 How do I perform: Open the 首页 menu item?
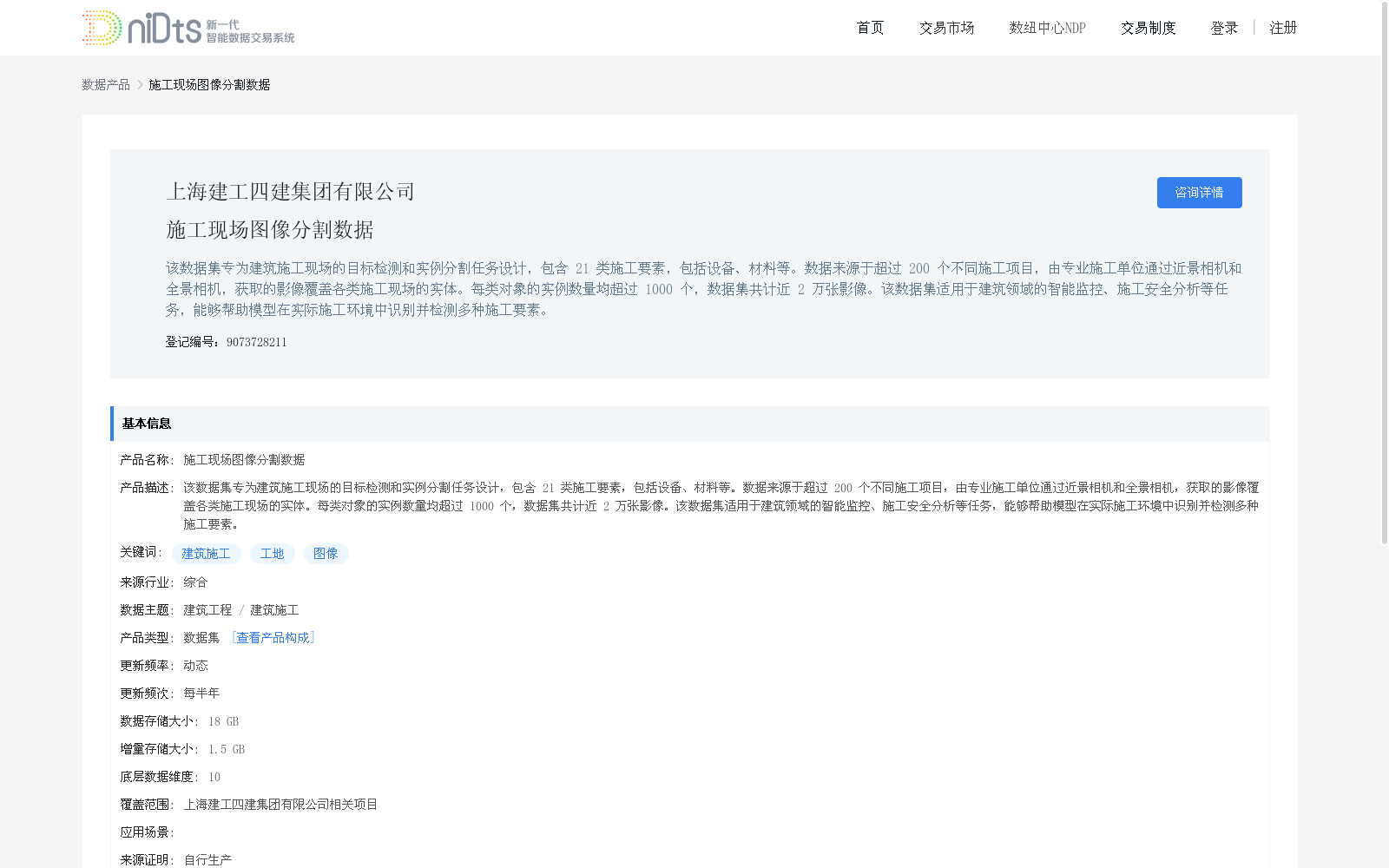[870, 28]
